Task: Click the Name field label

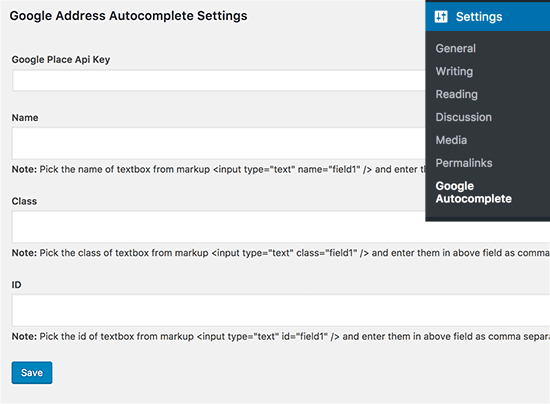Action: tap(25, 117)
